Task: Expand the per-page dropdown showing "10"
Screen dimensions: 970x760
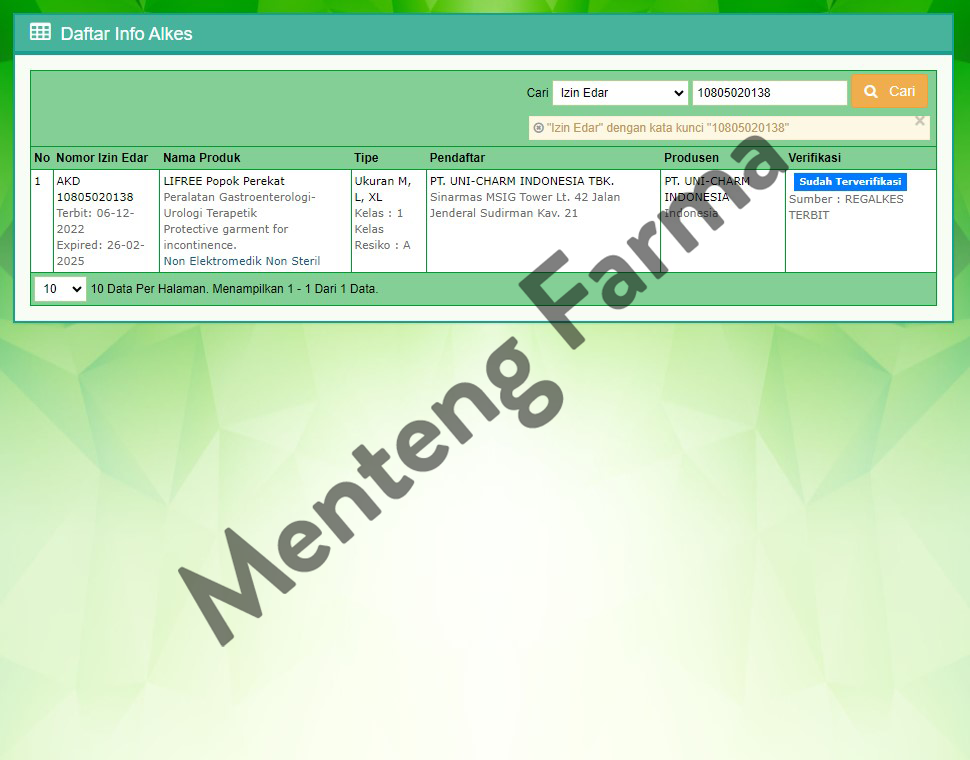Action: (59, 288)
